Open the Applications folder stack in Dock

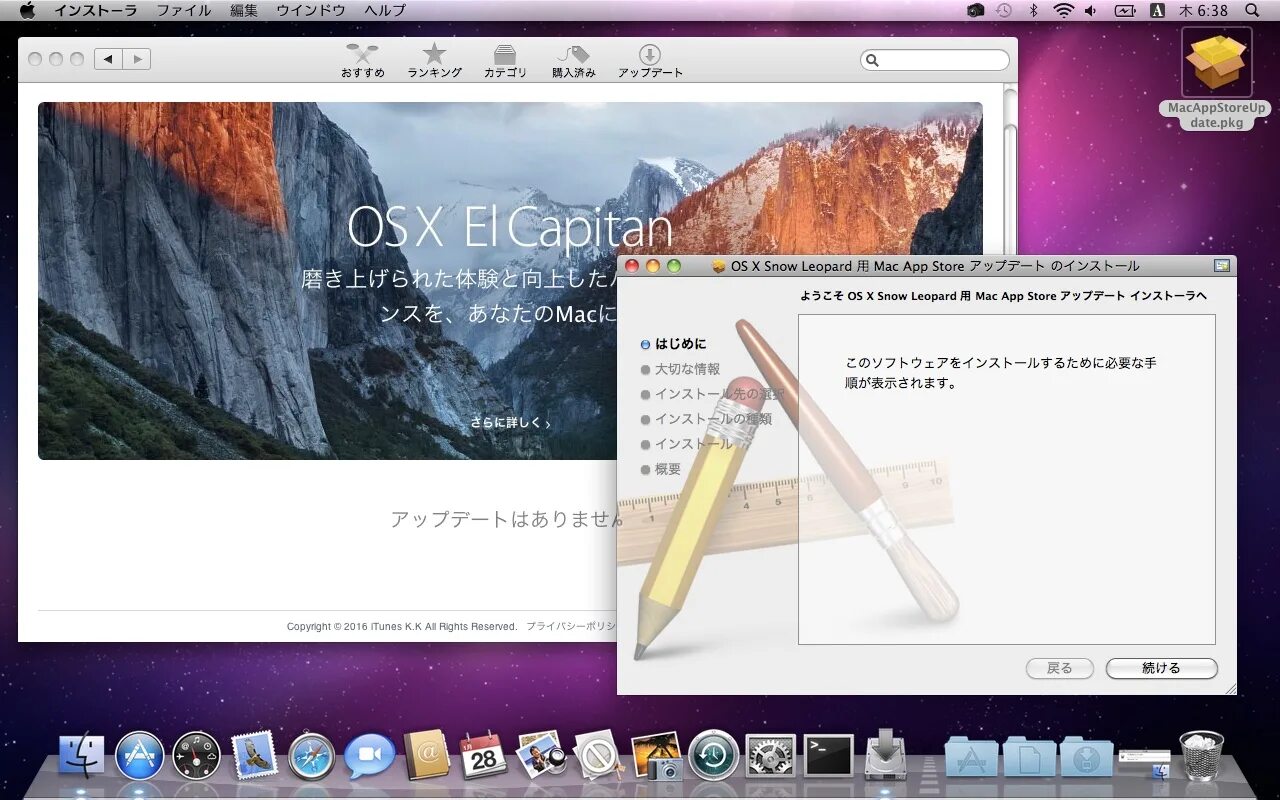[971, 757]
